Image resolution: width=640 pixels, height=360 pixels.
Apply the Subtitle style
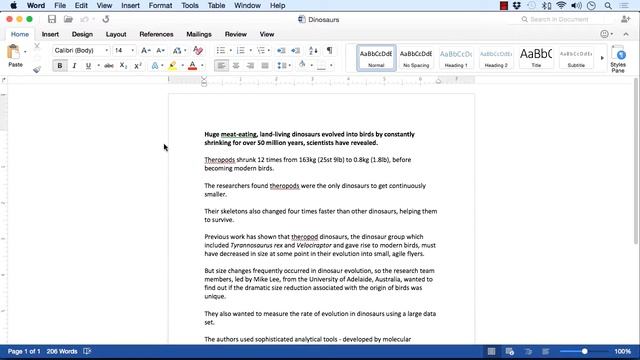576,58
